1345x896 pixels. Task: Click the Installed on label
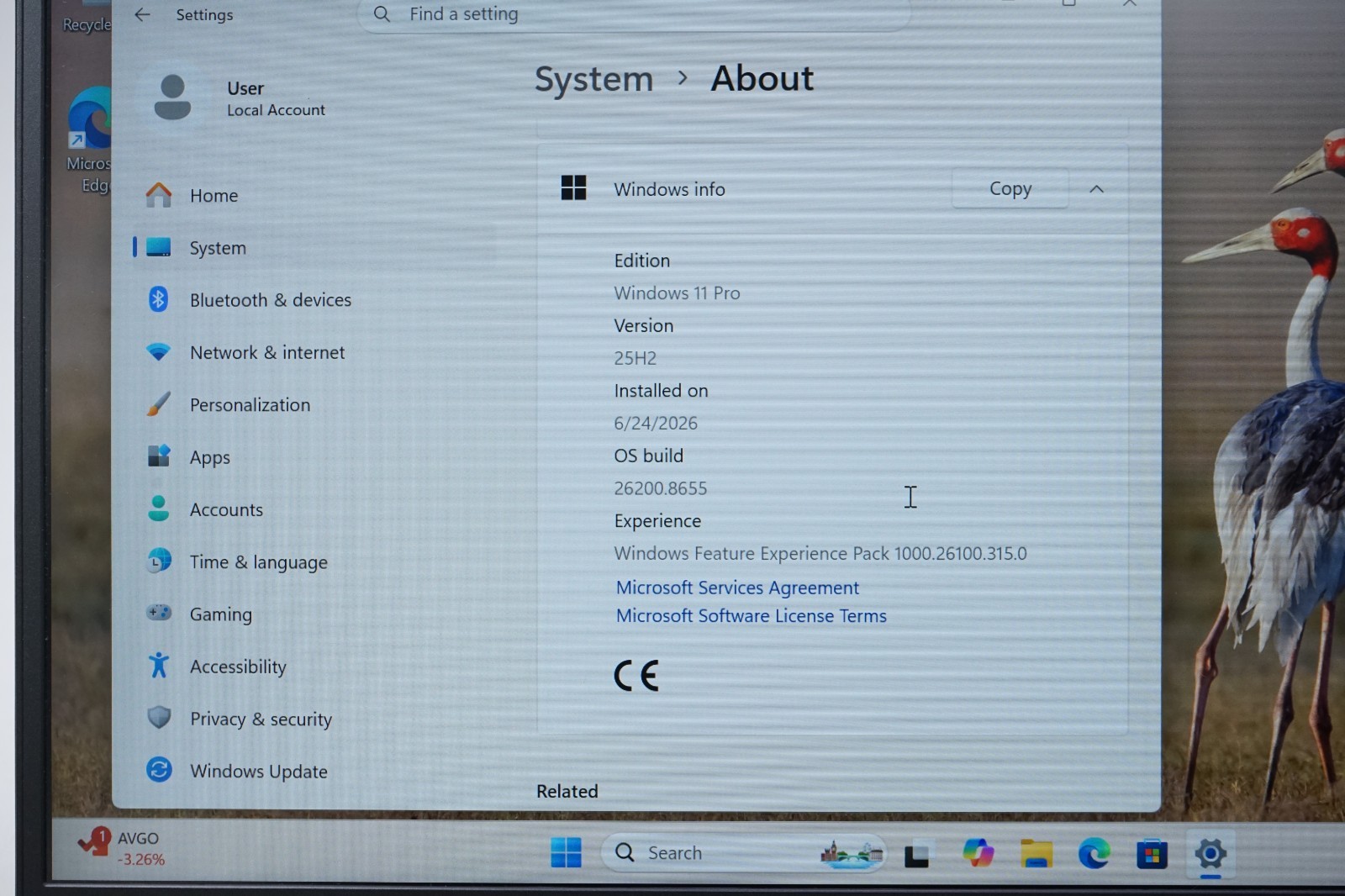pos(661,391)
